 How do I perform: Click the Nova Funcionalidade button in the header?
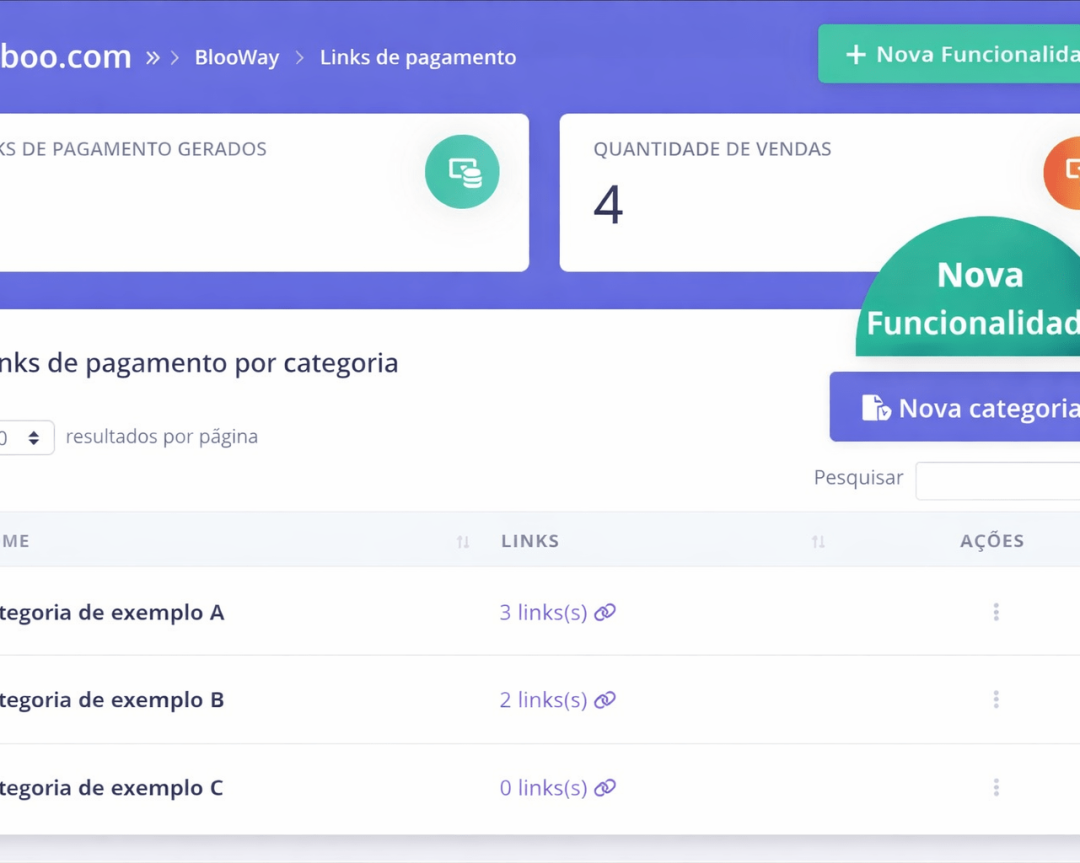960,53
